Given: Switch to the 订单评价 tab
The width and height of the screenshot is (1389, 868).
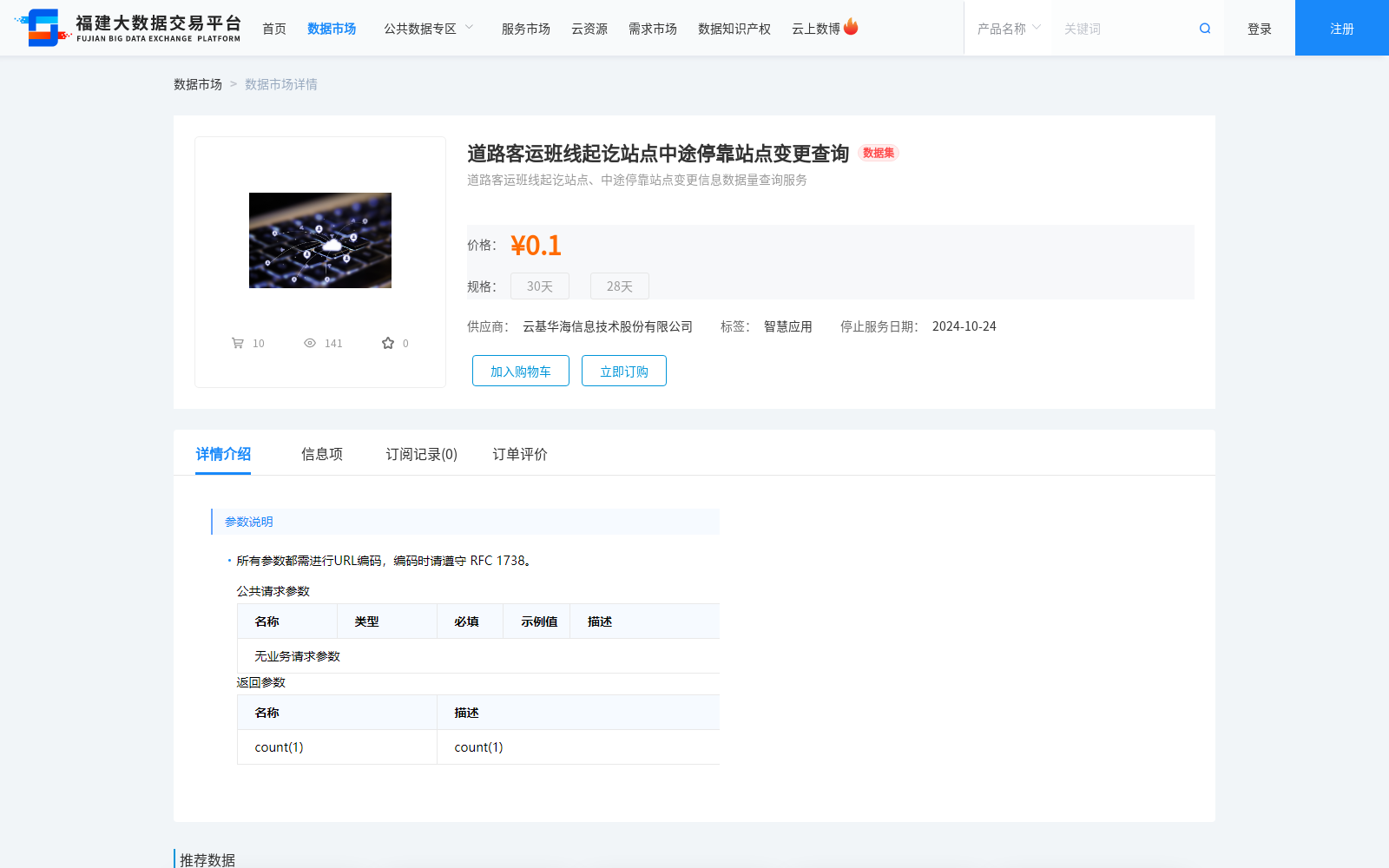Looking at the screenshot, I should 518,453.
